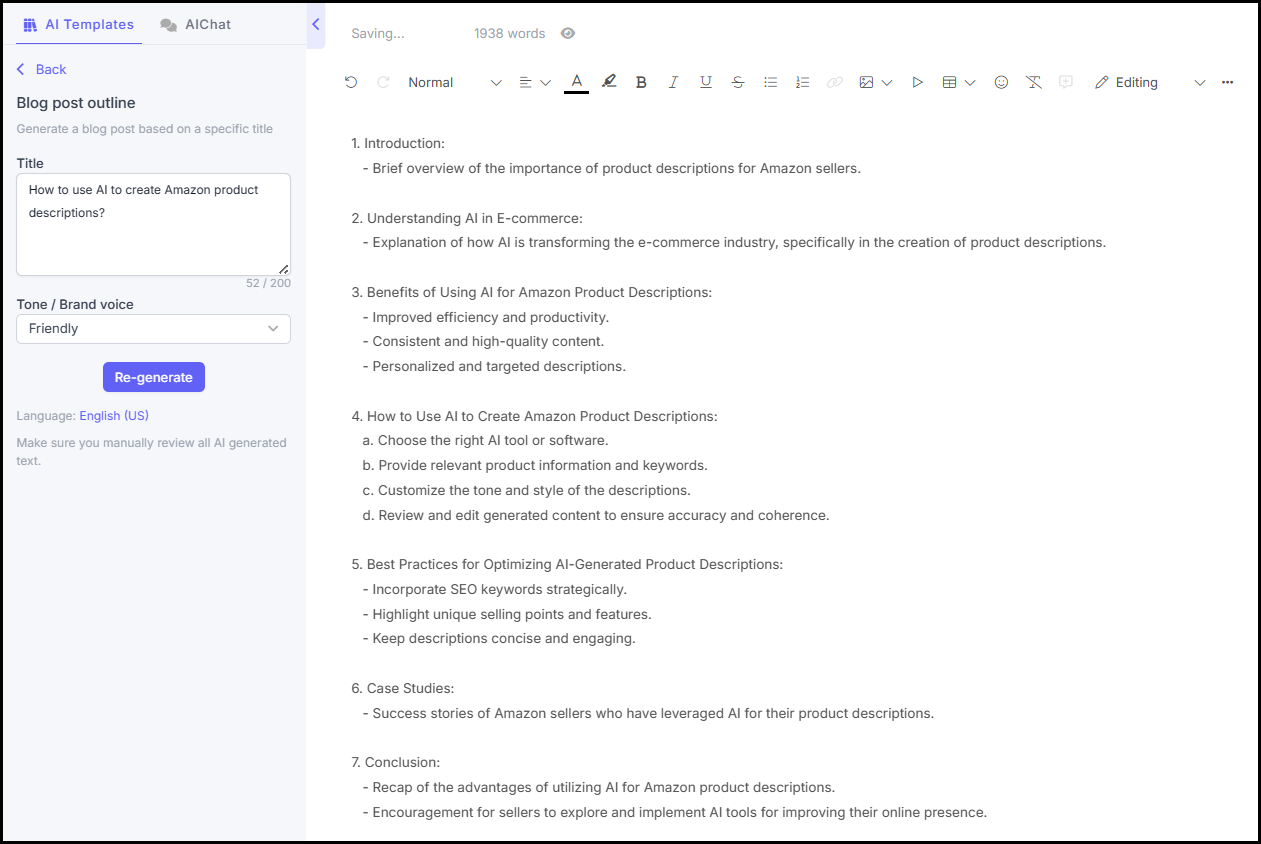Click 'Recap of the advantages' line

click(x=599, y=787)
